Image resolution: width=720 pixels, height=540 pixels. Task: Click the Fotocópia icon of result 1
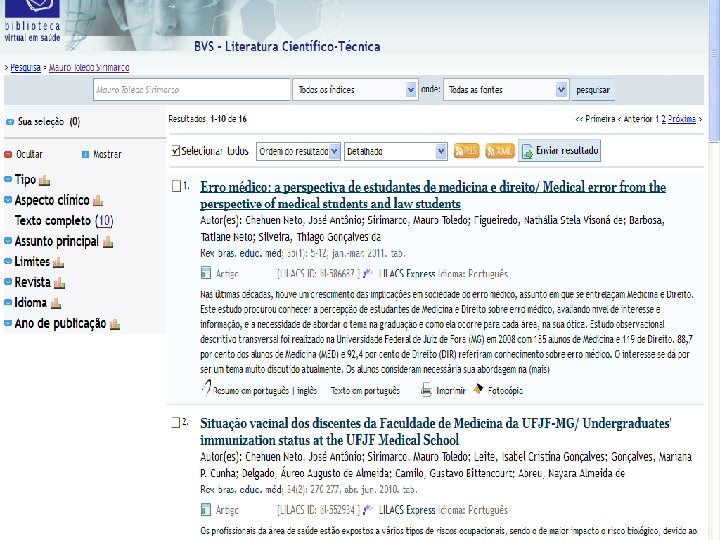point(478,389)
